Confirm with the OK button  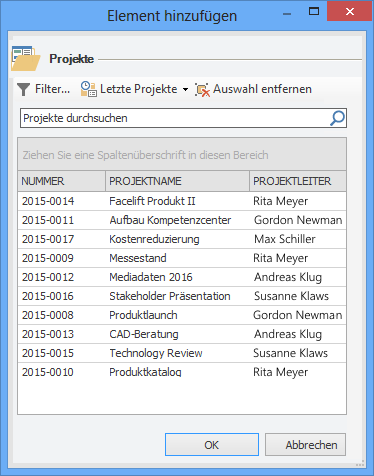(212, 445)
